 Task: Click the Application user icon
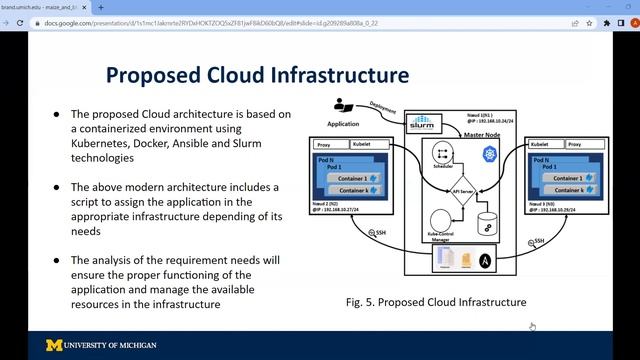tap(343, 105)
